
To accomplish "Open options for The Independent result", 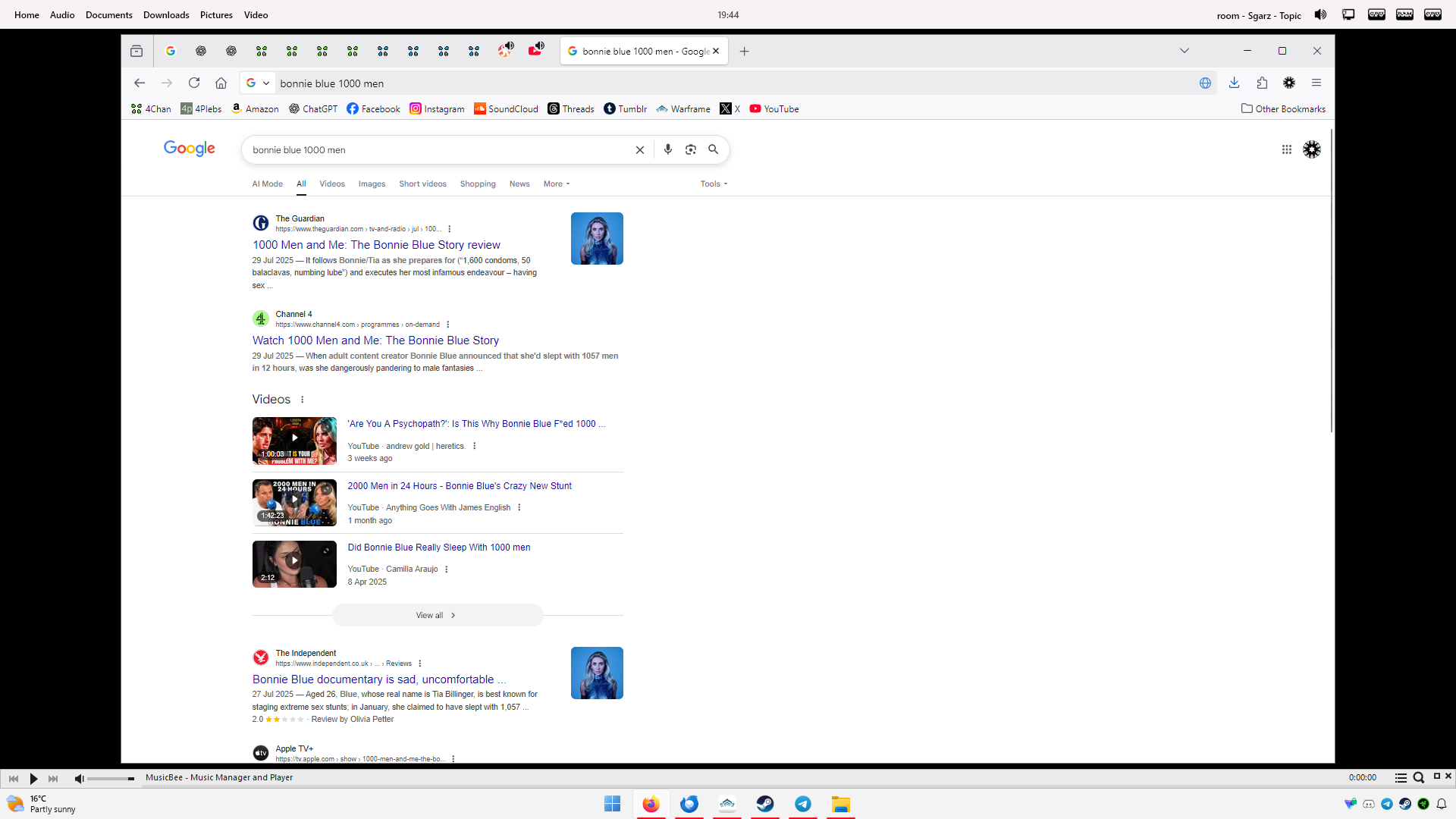I will click(419, 664).
